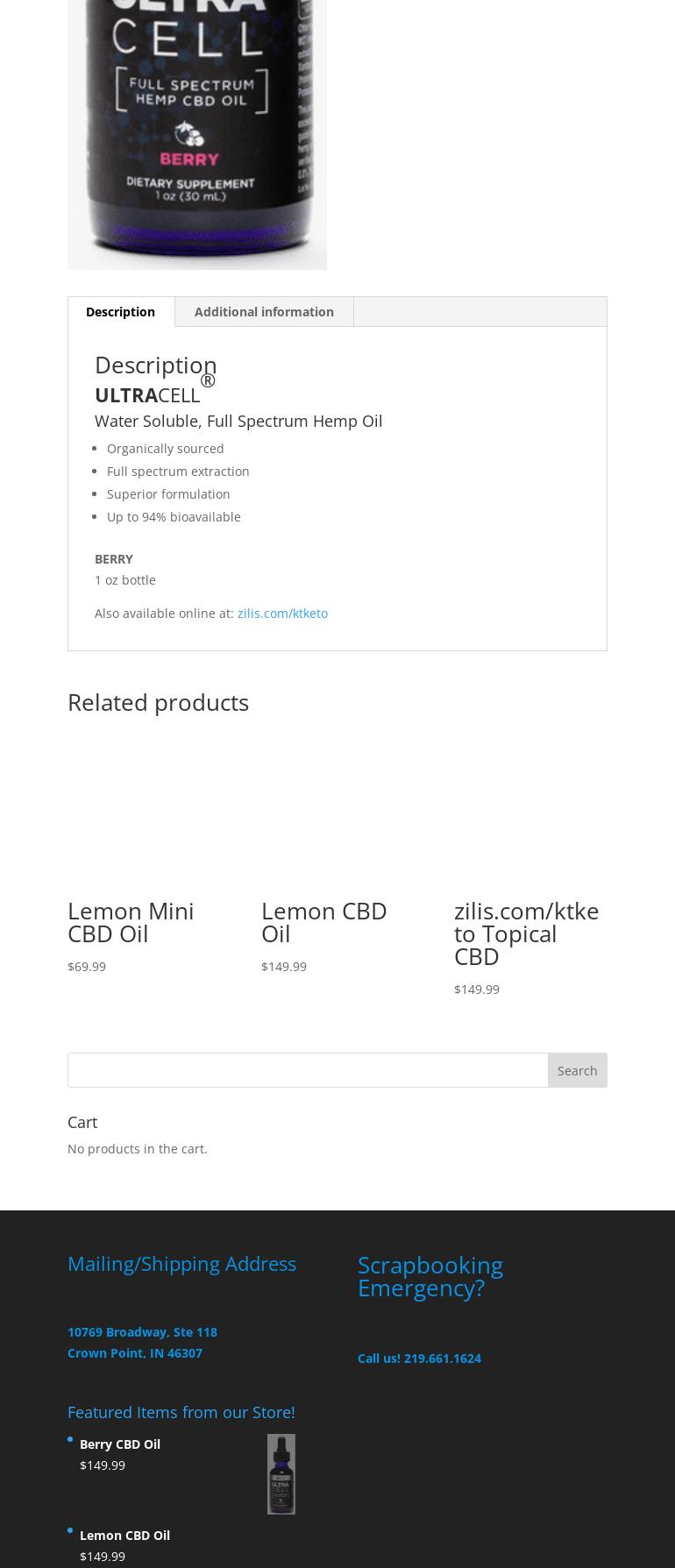Open Lemon CBD Oil under Related products
The image size is (675, 1568).
(323, 922)
